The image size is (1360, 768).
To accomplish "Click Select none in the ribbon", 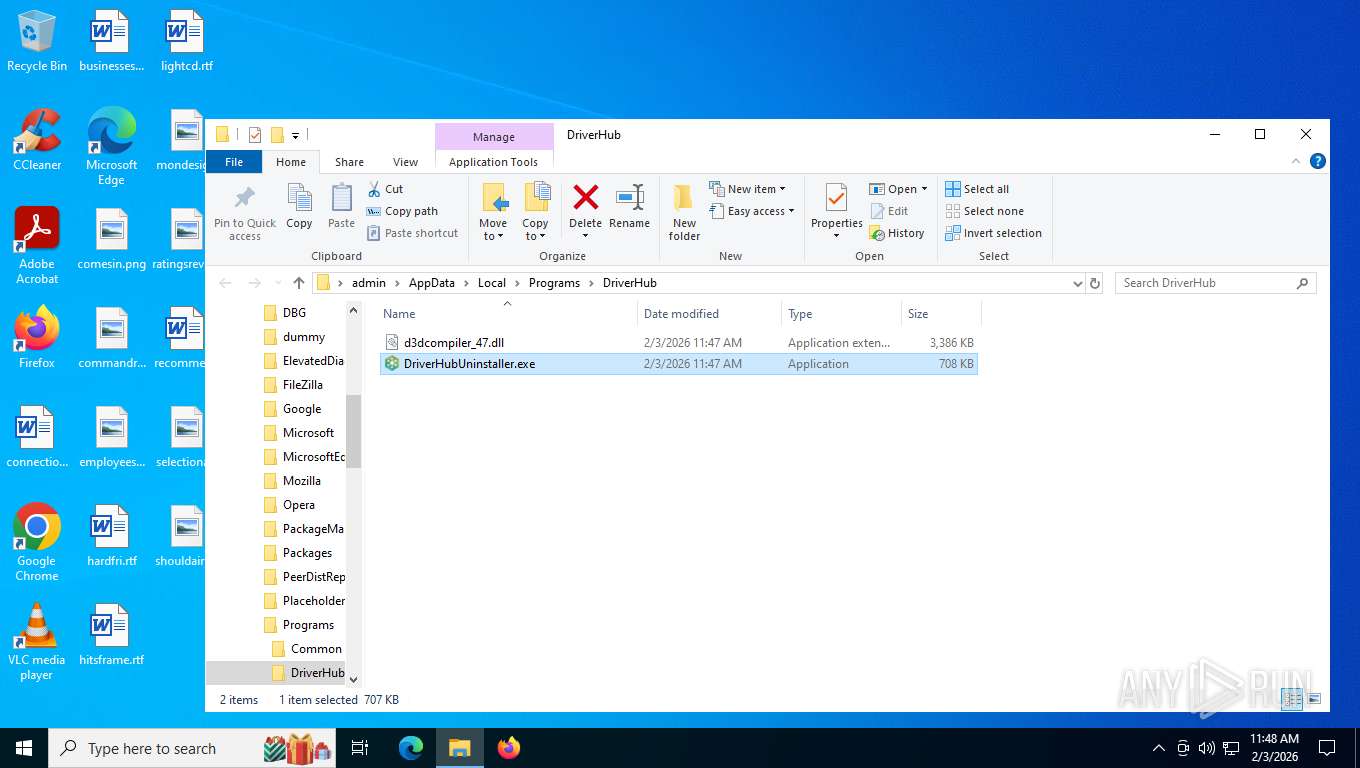I will click(984, 211).
